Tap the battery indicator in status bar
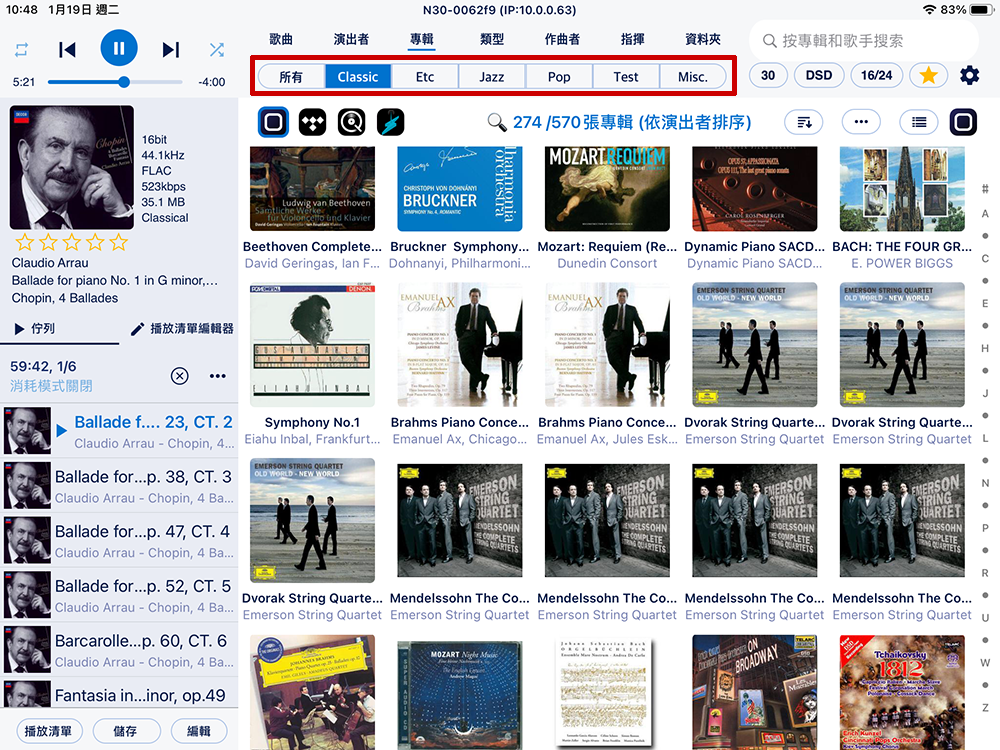This screenshot has height=750, width=1000. (981, 10)
